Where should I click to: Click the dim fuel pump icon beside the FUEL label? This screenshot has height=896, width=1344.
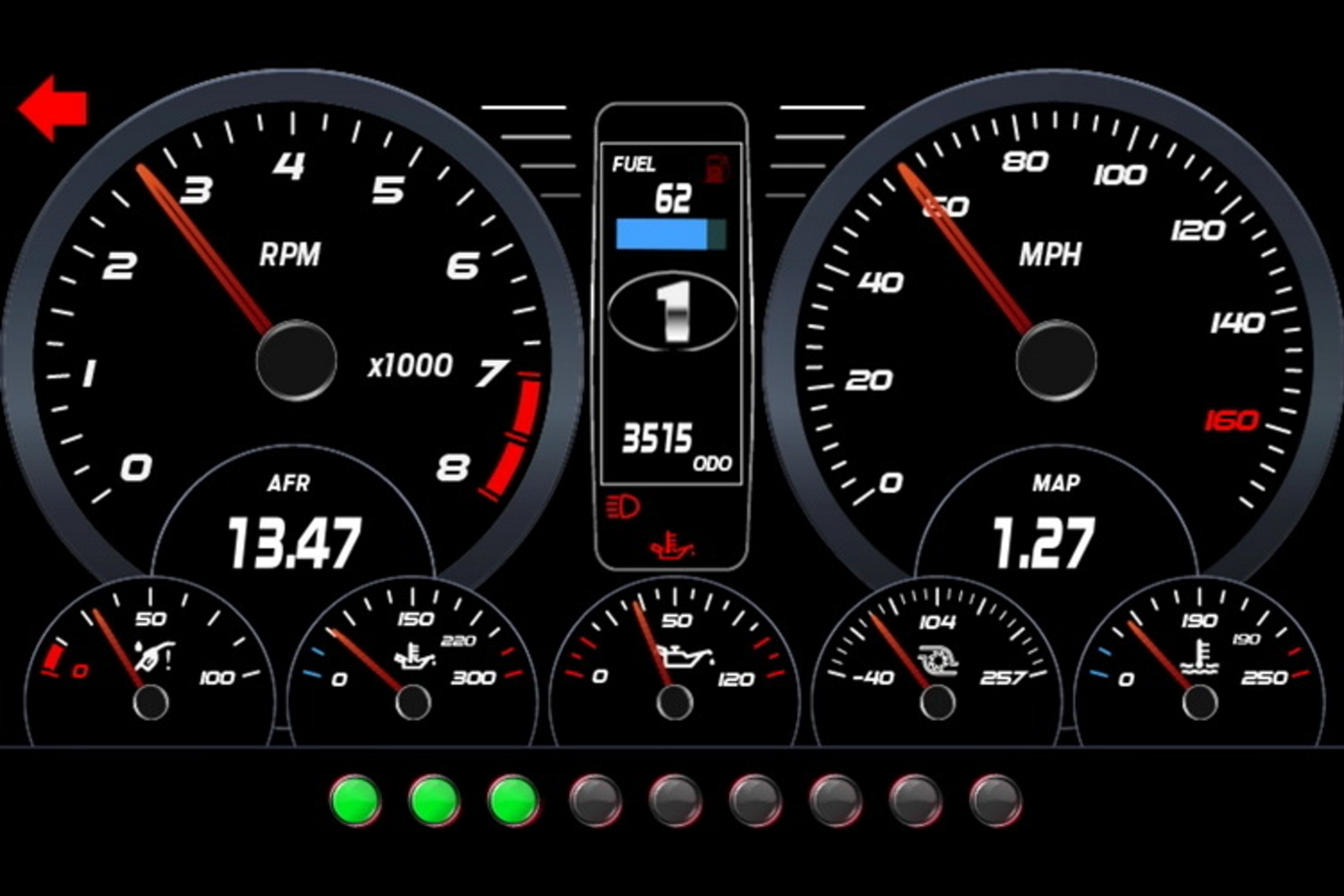pyautogui.click(x=715, y=168)
